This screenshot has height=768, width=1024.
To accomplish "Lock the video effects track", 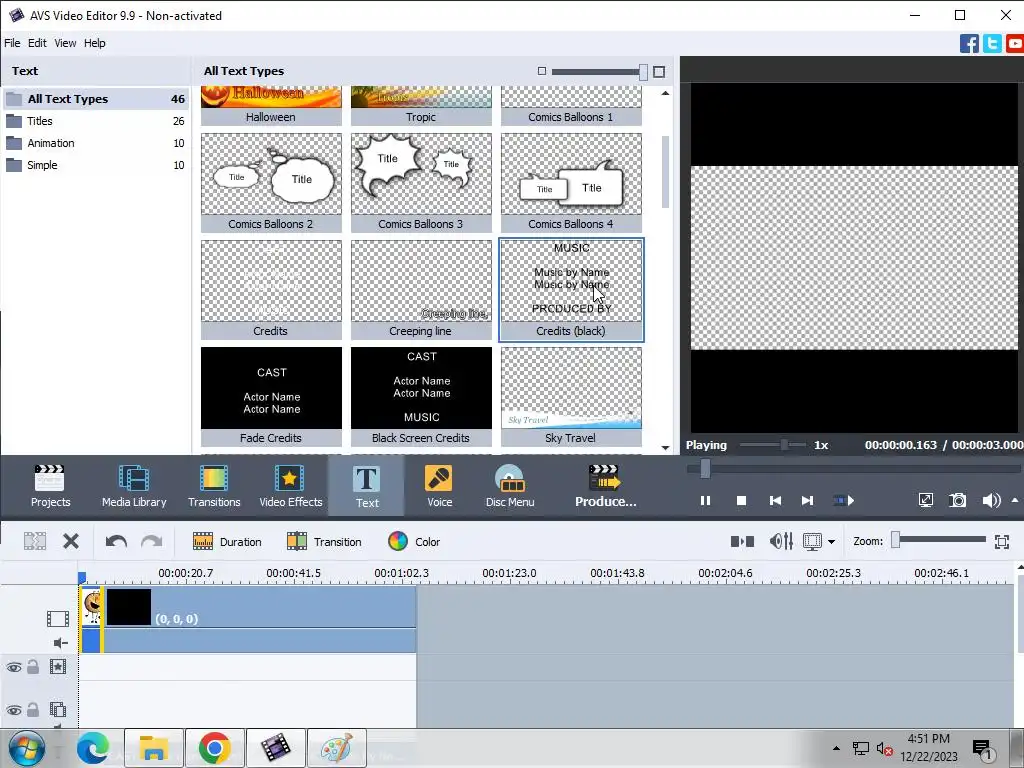I will [33, 667].
